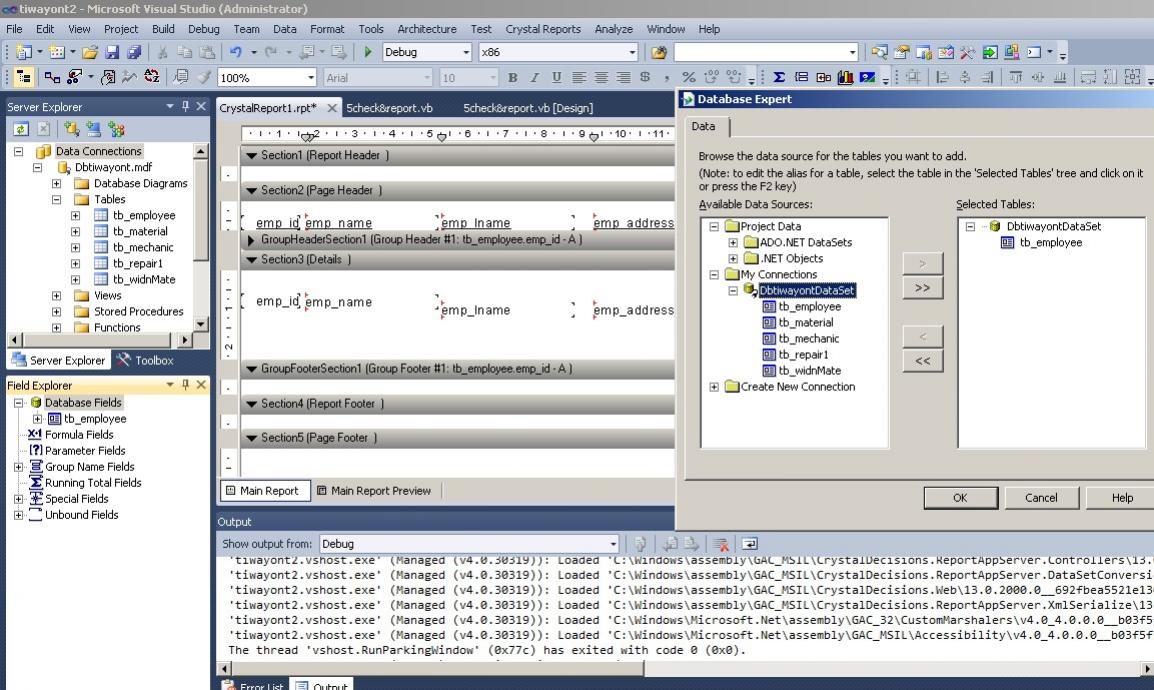Viewport: 1154px width, 690px height.
Task: Toggle word wrap icon in Output panel
Action: (749, 544)
